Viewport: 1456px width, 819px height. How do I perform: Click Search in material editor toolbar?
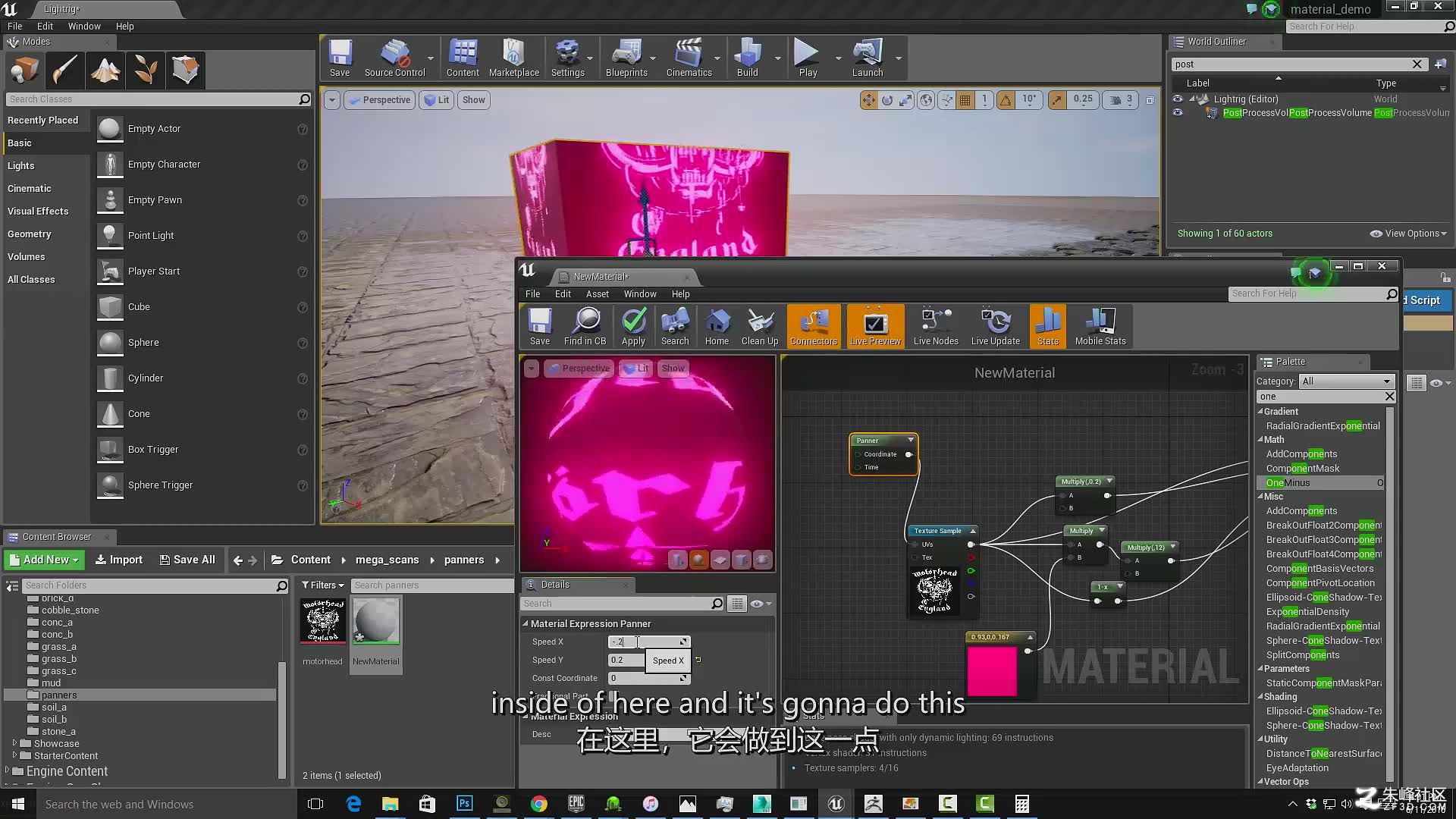pos(675,327)
